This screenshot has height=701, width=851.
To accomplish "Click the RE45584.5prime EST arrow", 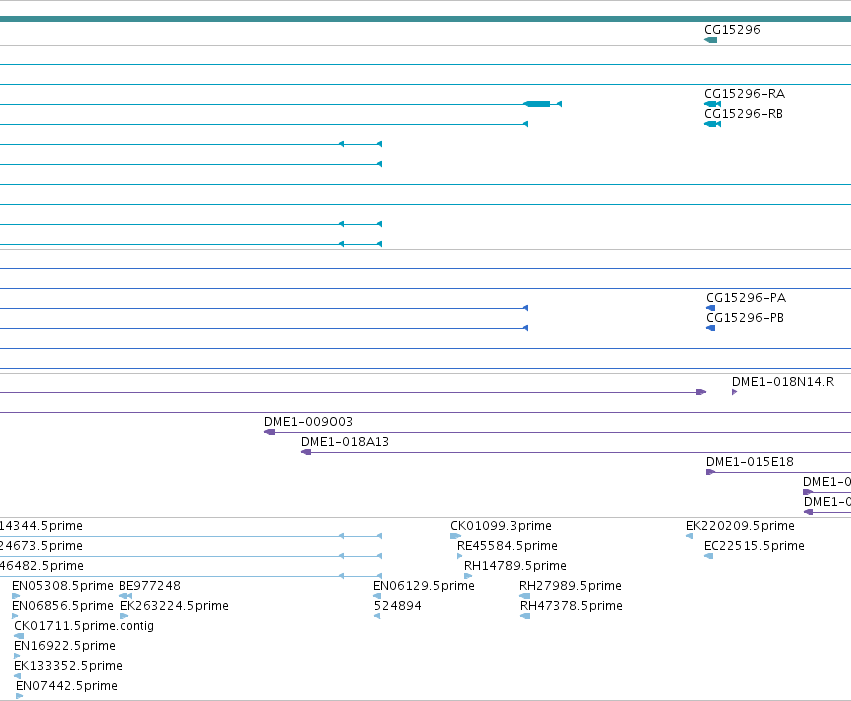I will 460,557.
